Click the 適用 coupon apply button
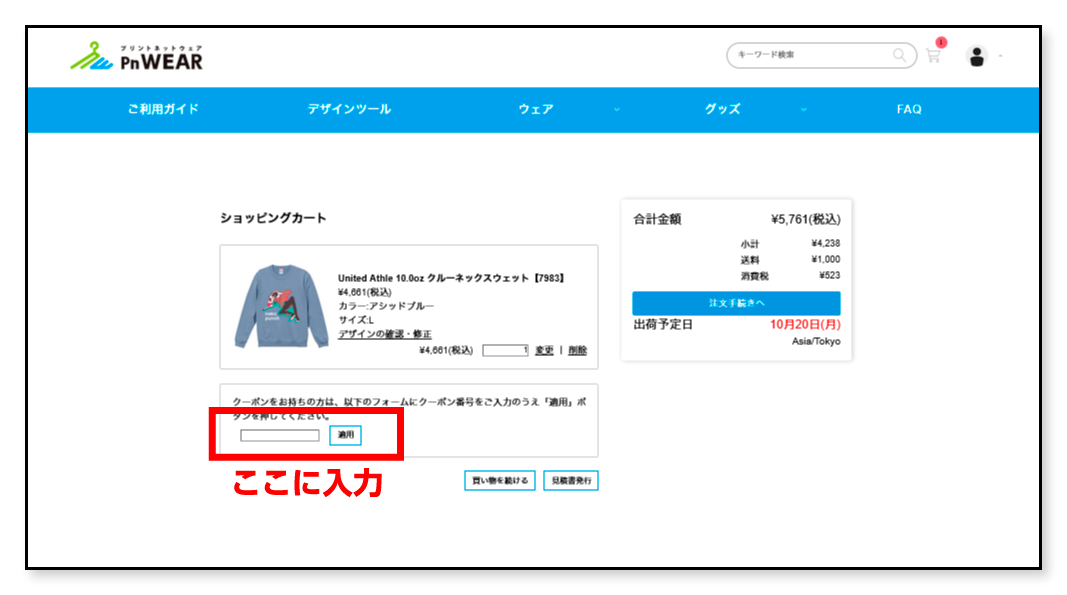Image resolution: width=1067 pixels, height=595 pixels. pyautogui.click(x=345, y=434)
